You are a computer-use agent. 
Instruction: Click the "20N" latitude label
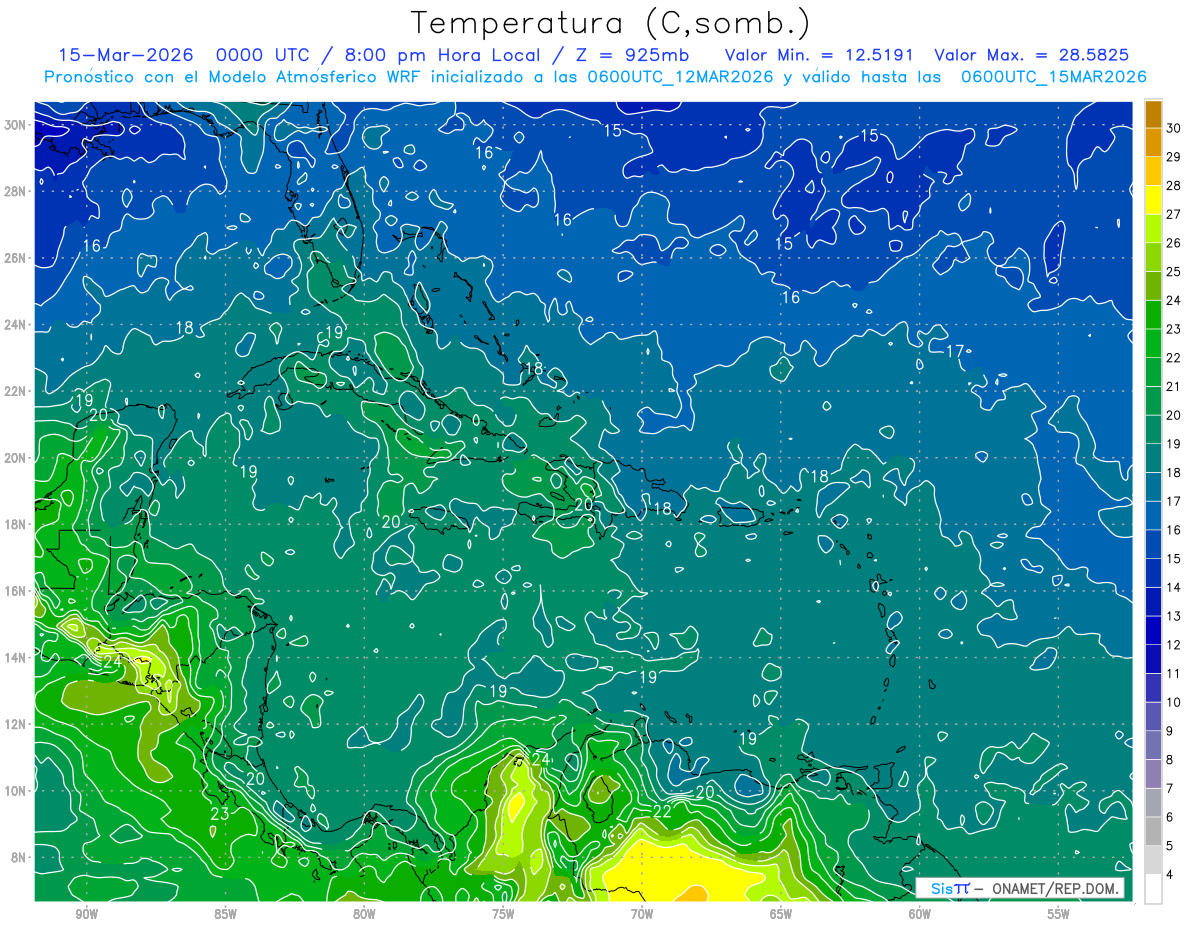[17, 458]
